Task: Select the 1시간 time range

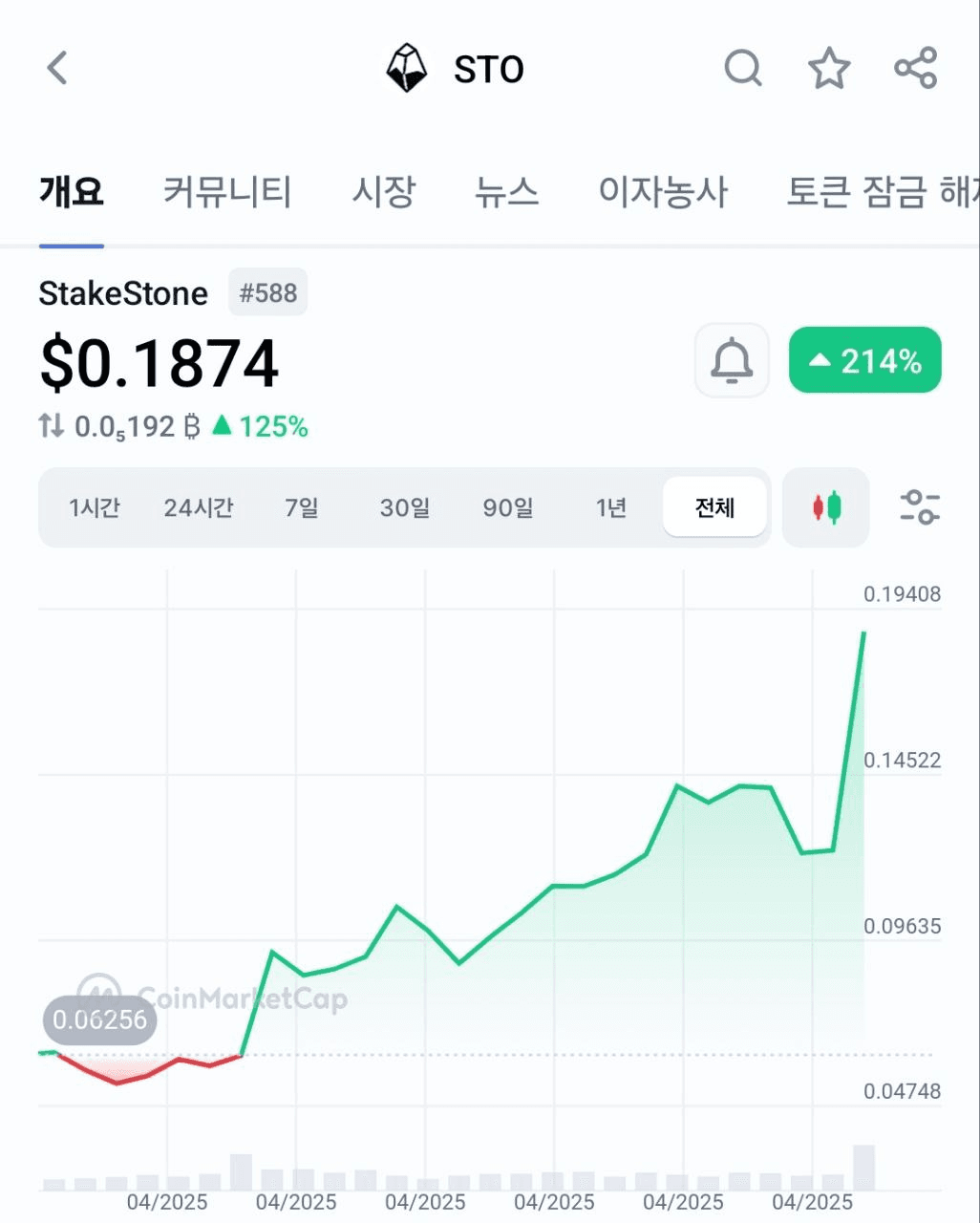Action: [95, 507]
